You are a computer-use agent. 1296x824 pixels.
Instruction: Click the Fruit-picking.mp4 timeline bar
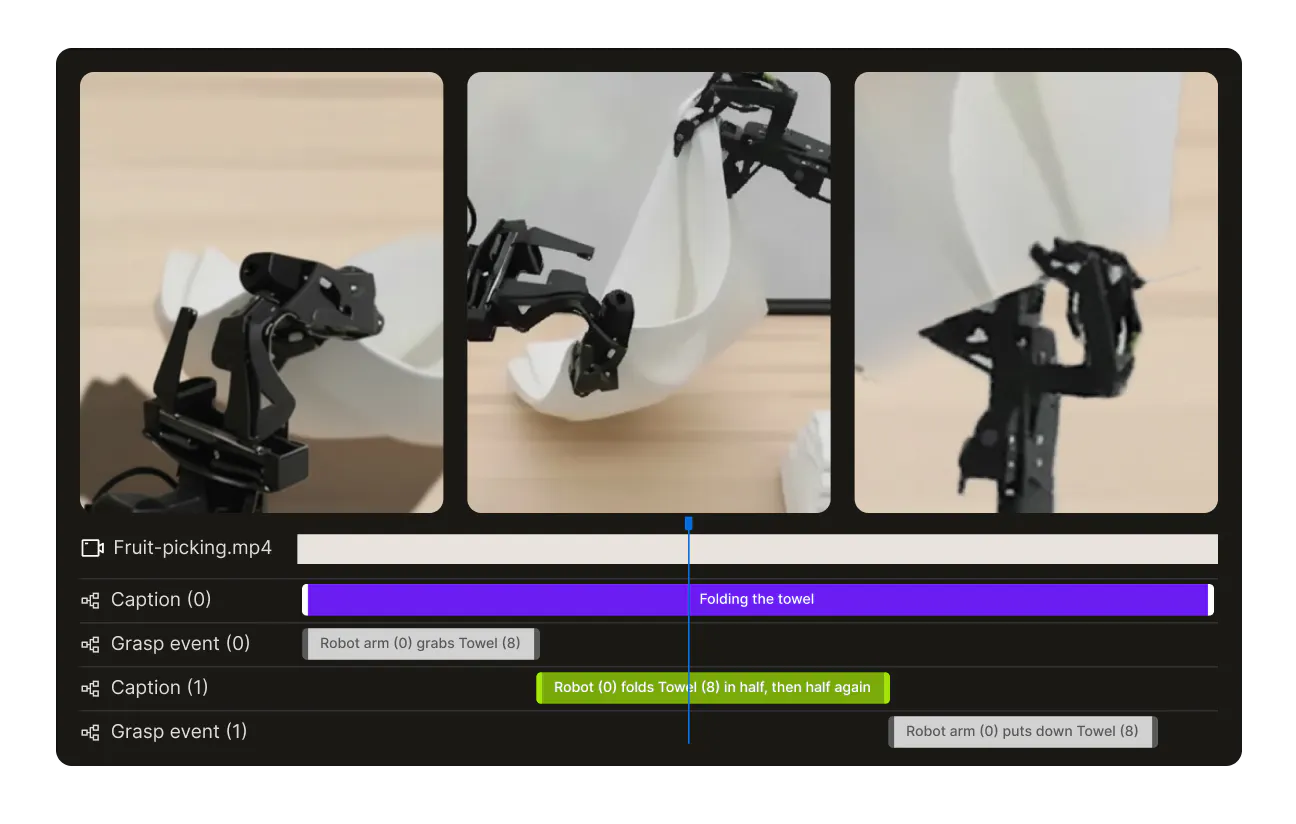coord(757,548)
